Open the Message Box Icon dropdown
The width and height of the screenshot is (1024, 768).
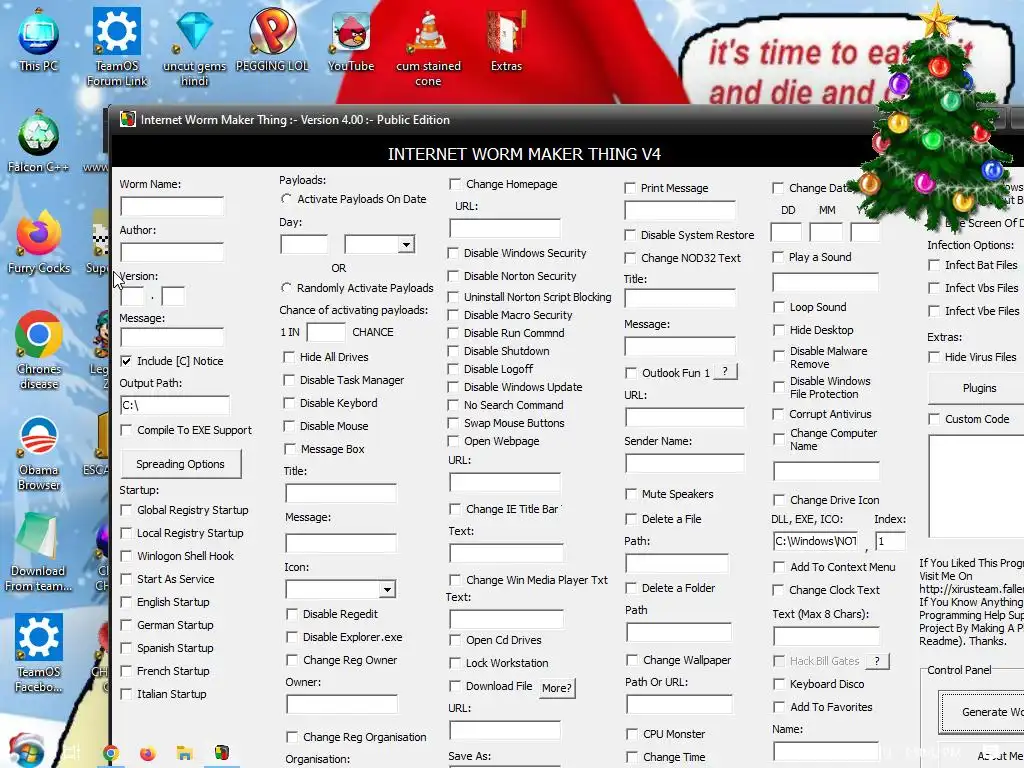point(387,590)
